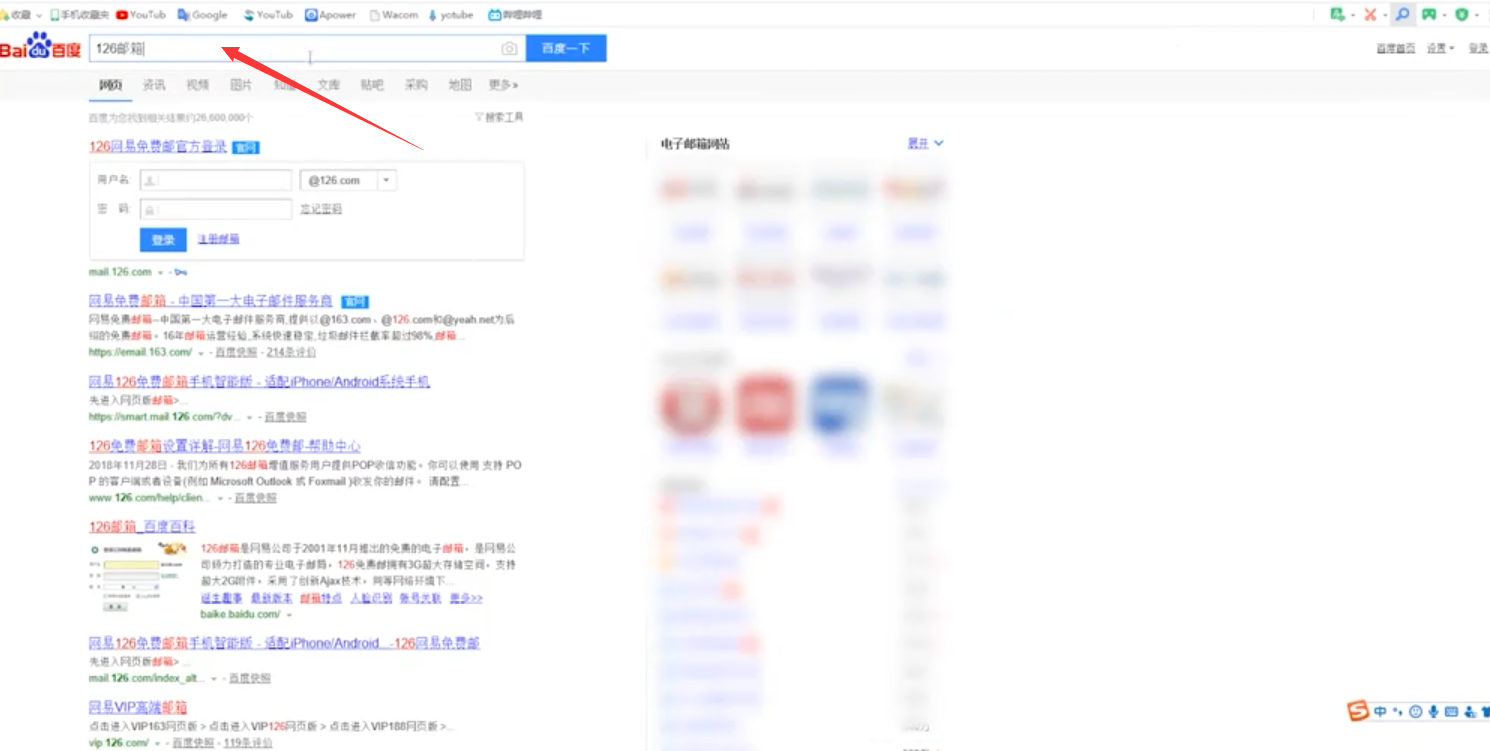Image resolution: width=1490 pixels, height=751 pixels.
Task: Switch to the 图片 tab
Action: [241, 85]
